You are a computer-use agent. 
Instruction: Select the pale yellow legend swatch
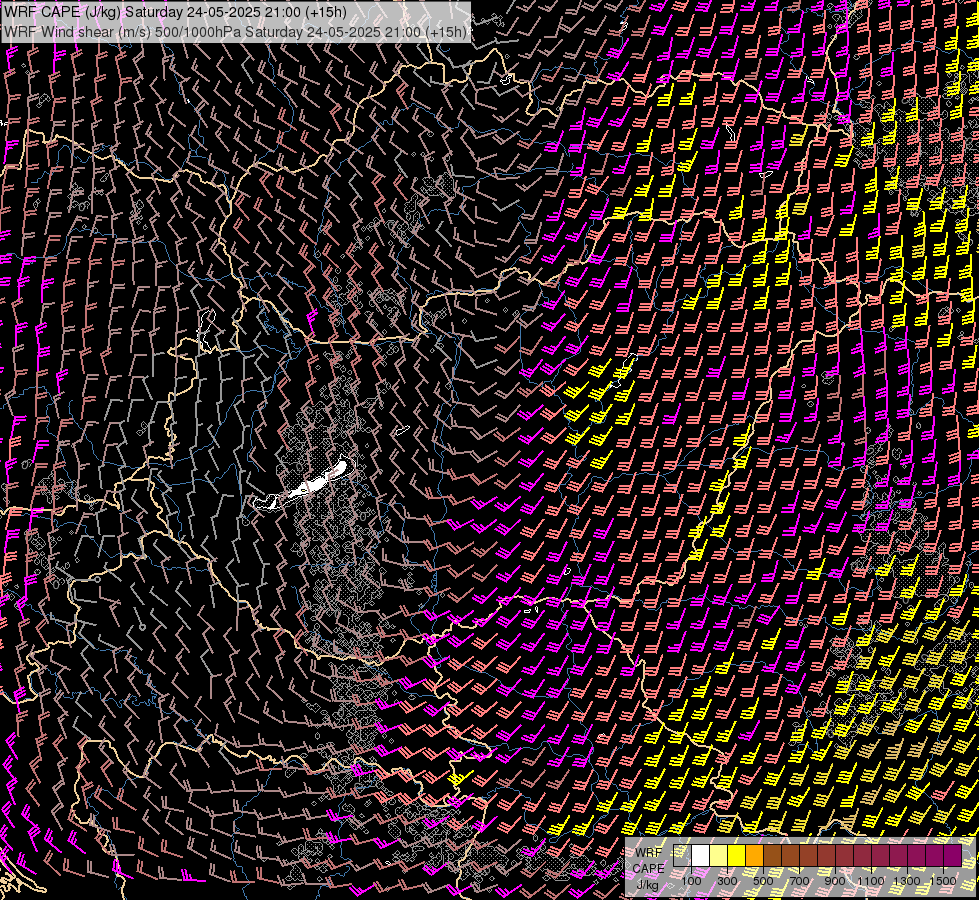tap(718, 855)
